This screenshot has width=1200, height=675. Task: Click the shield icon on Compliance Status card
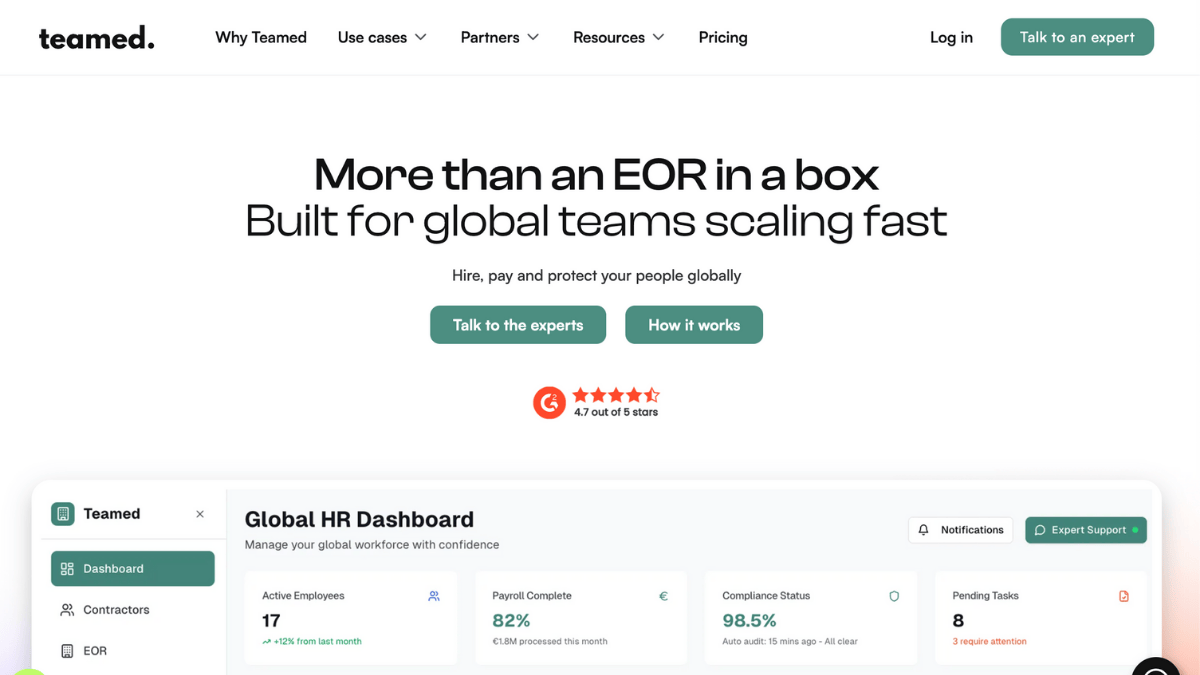tap(893, 595)
